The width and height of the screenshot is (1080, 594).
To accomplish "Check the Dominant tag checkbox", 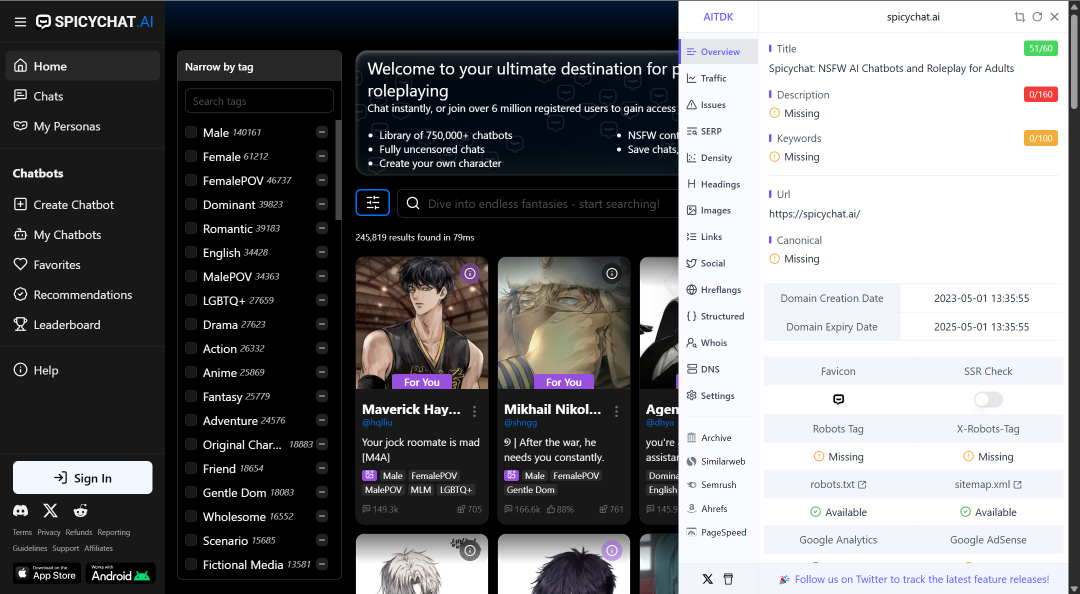I will coord(191,205).
